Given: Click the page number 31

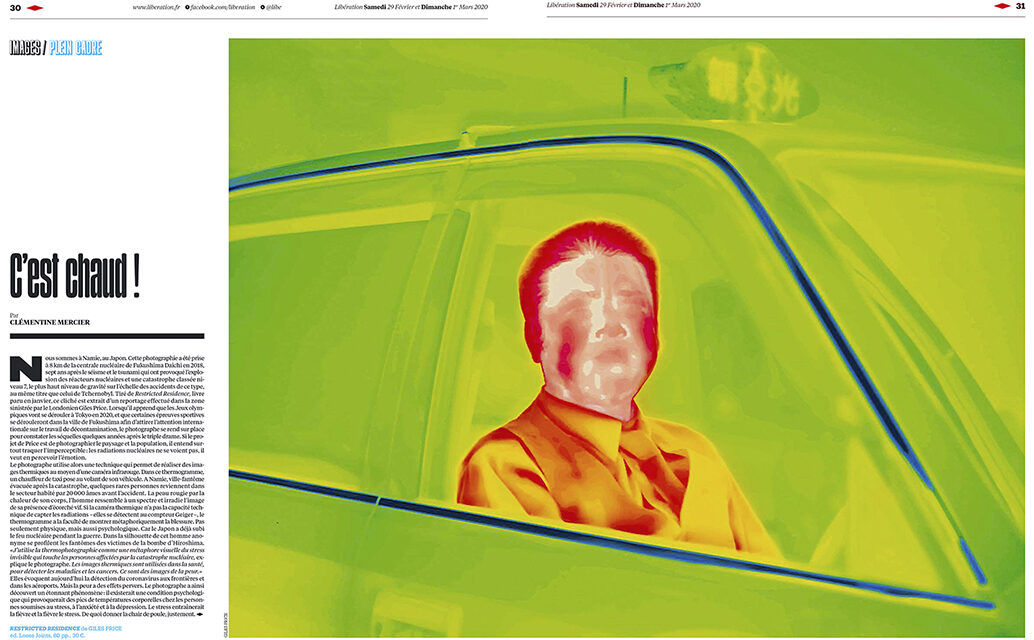Looking at the screenshot, I should 1020,6.
